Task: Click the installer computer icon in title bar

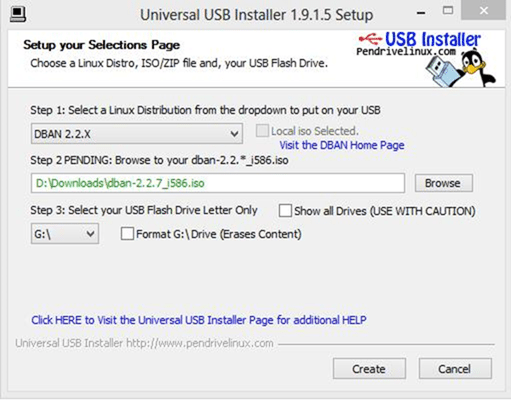Action: point(18,14)
